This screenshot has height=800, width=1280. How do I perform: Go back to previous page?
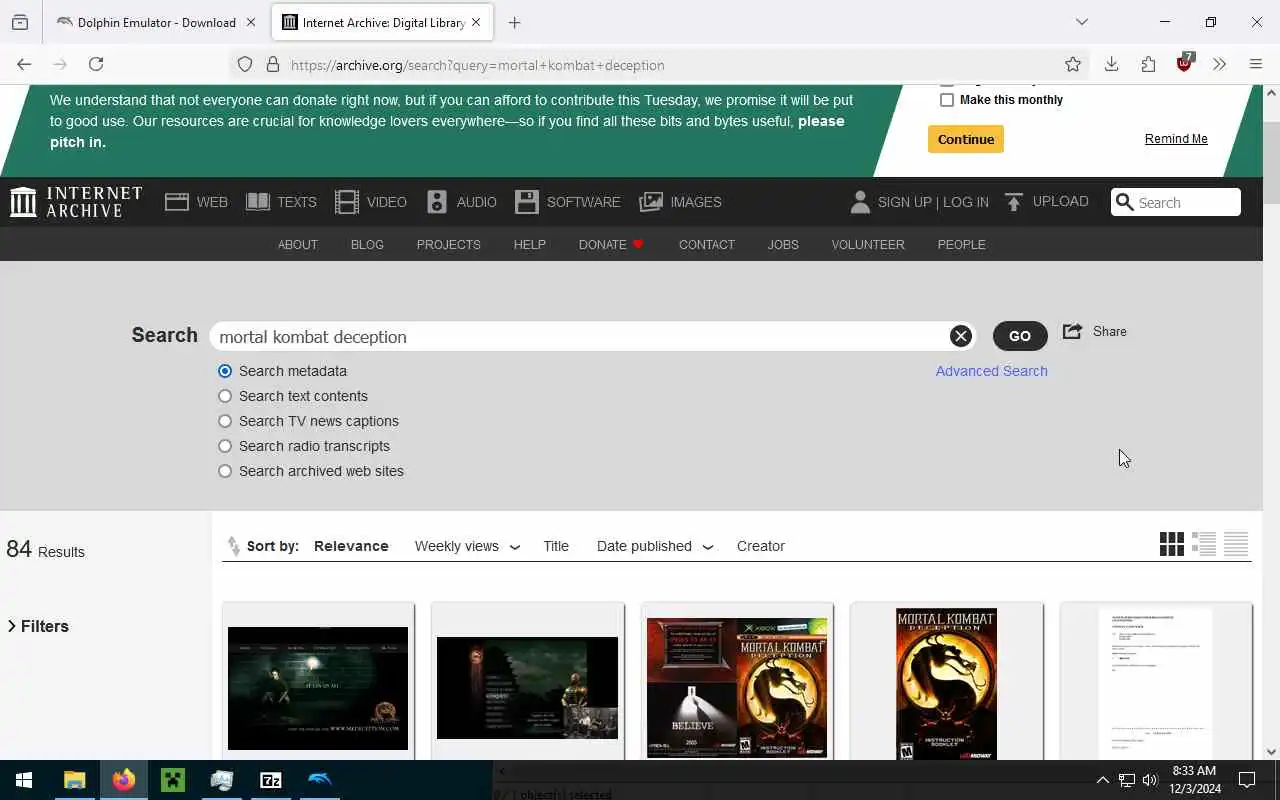[x=24, y=64]
